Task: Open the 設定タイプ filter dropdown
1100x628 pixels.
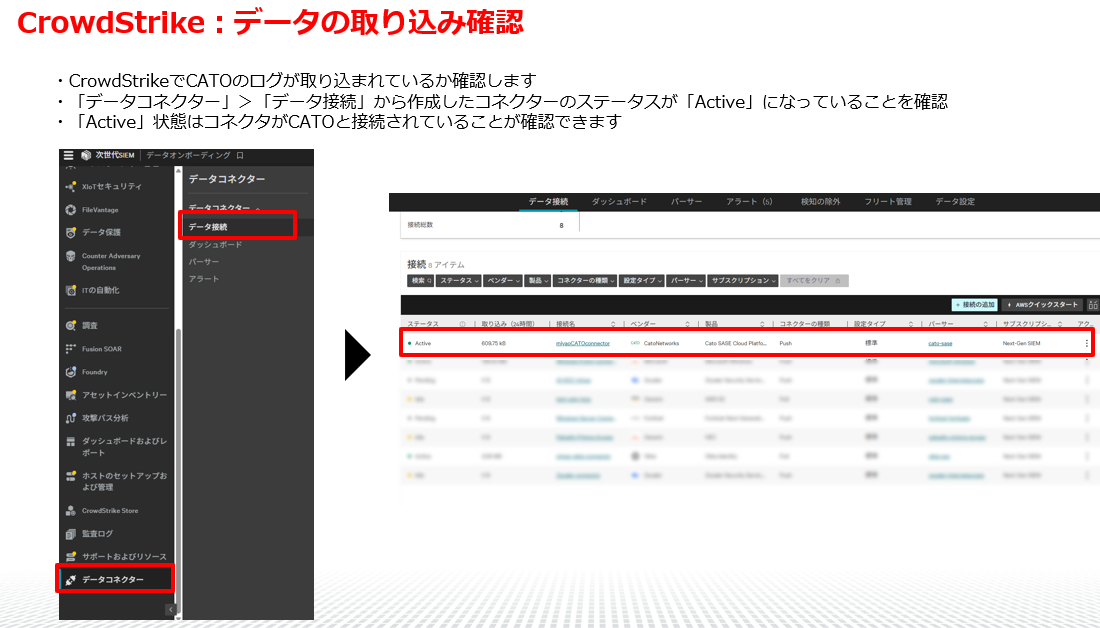Action: click(642, 281)
